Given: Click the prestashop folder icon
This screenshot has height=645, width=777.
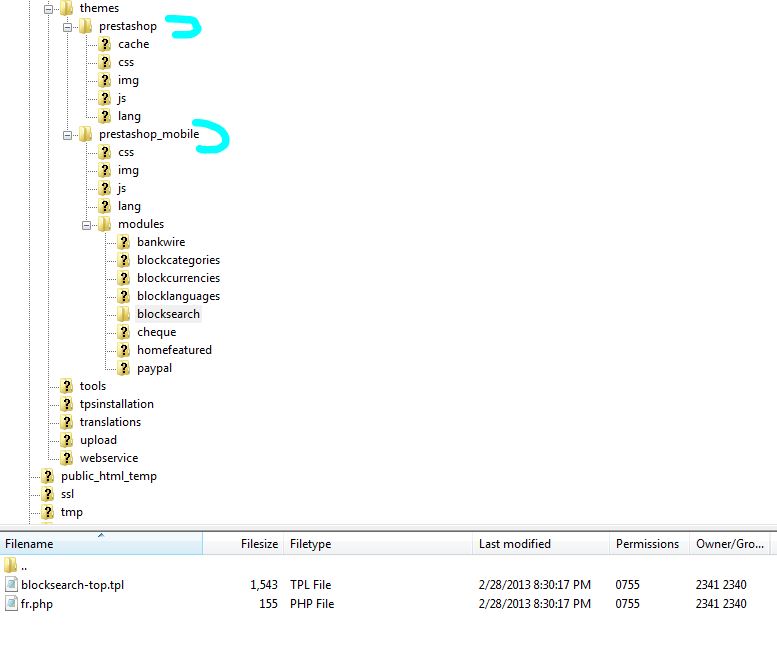Looking at the screenshot, I should pyautogui.click(x=85, y=26).
